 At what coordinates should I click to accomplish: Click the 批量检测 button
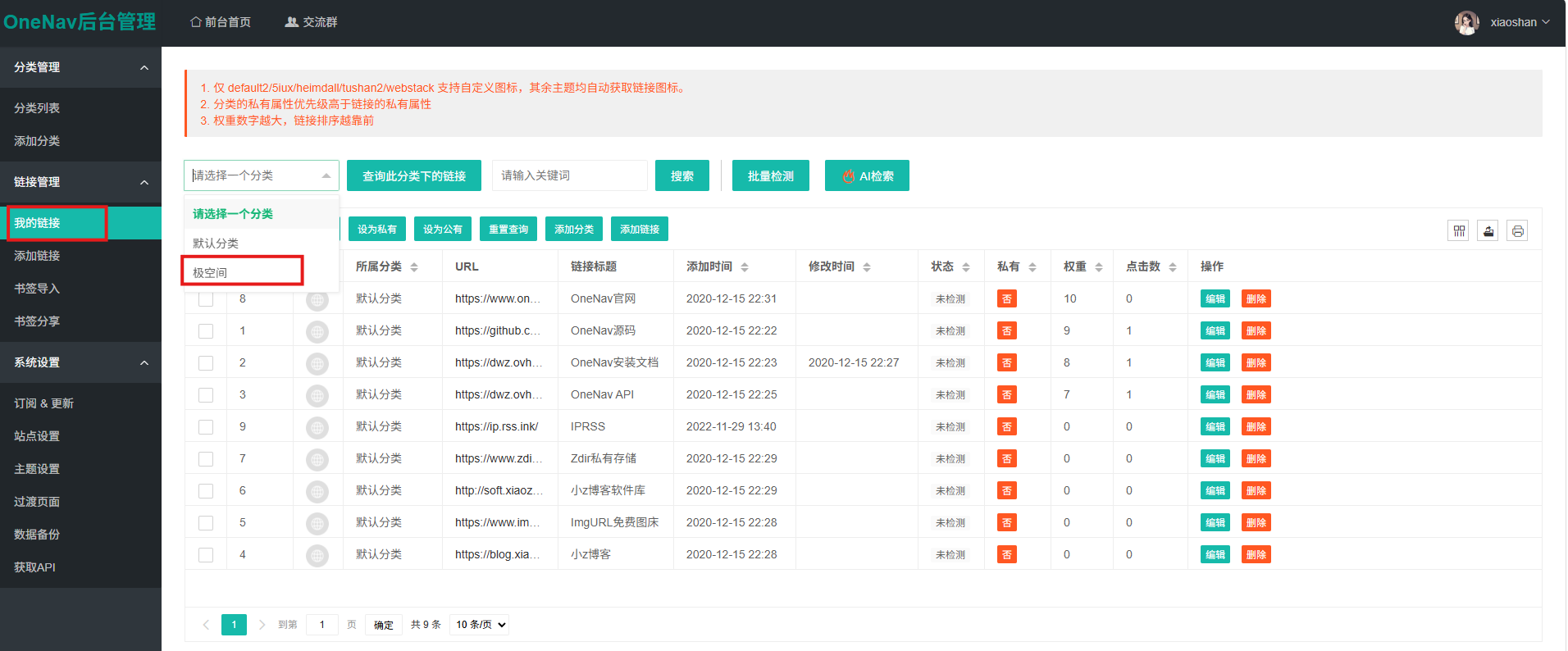click(771, 175)
